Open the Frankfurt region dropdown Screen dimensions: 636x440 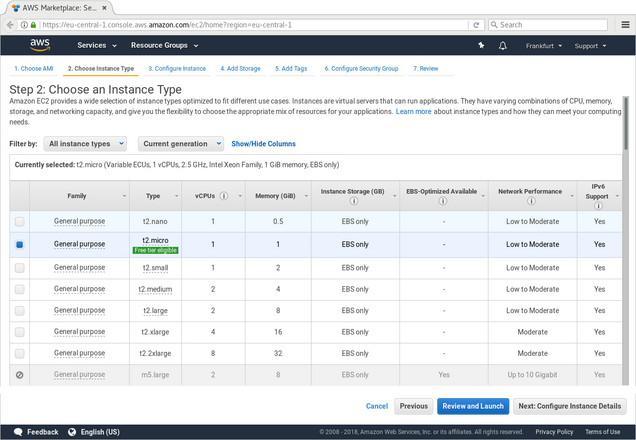coord(548,45)
